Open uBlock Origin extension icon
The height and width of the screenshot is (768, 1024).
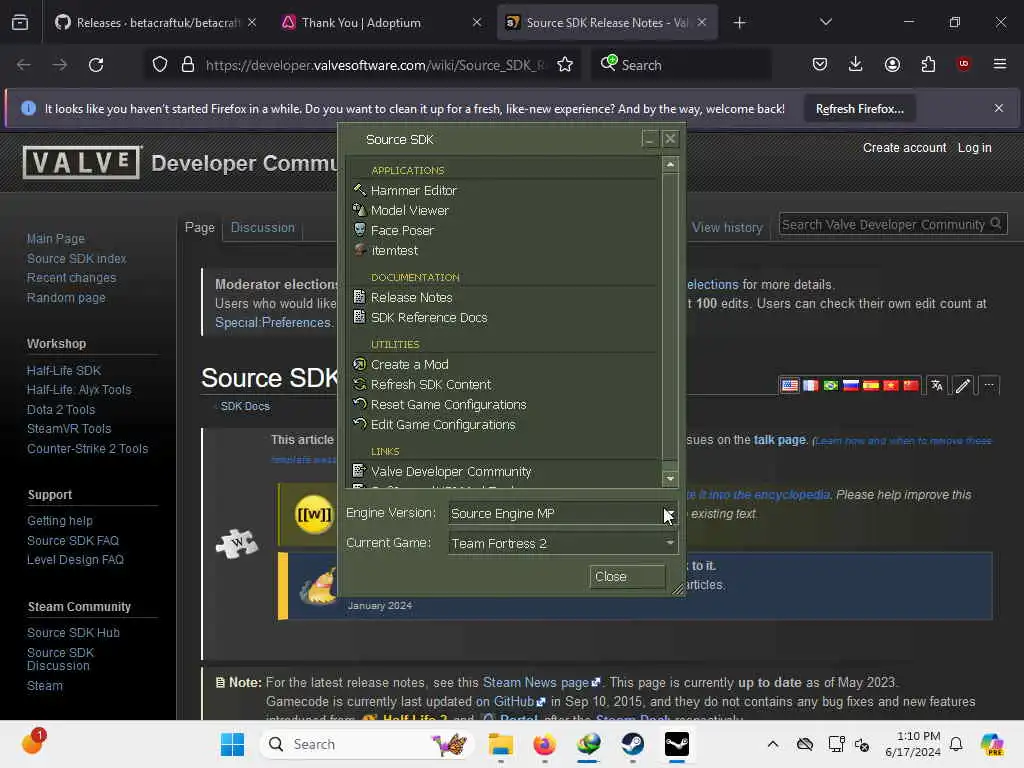click(963, 64)
